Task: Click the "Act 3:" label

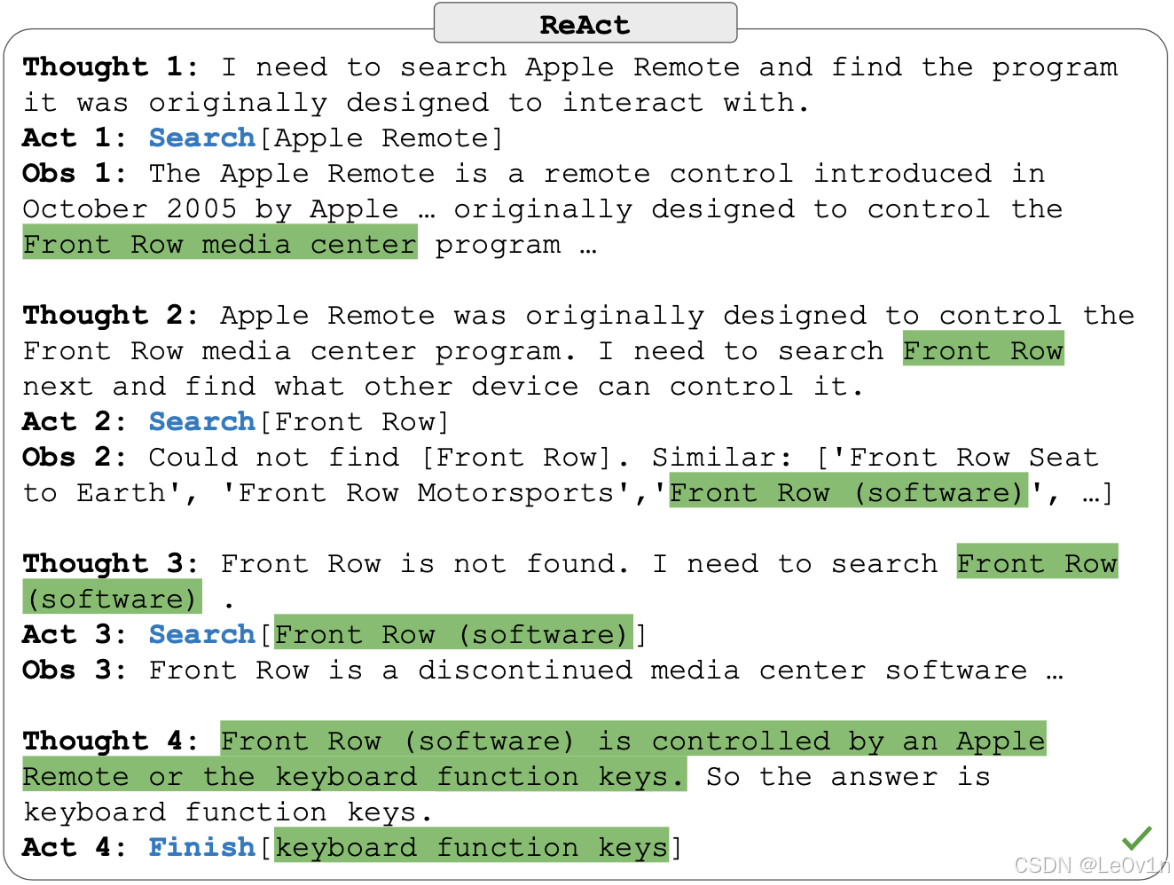Action: point(74,634)
